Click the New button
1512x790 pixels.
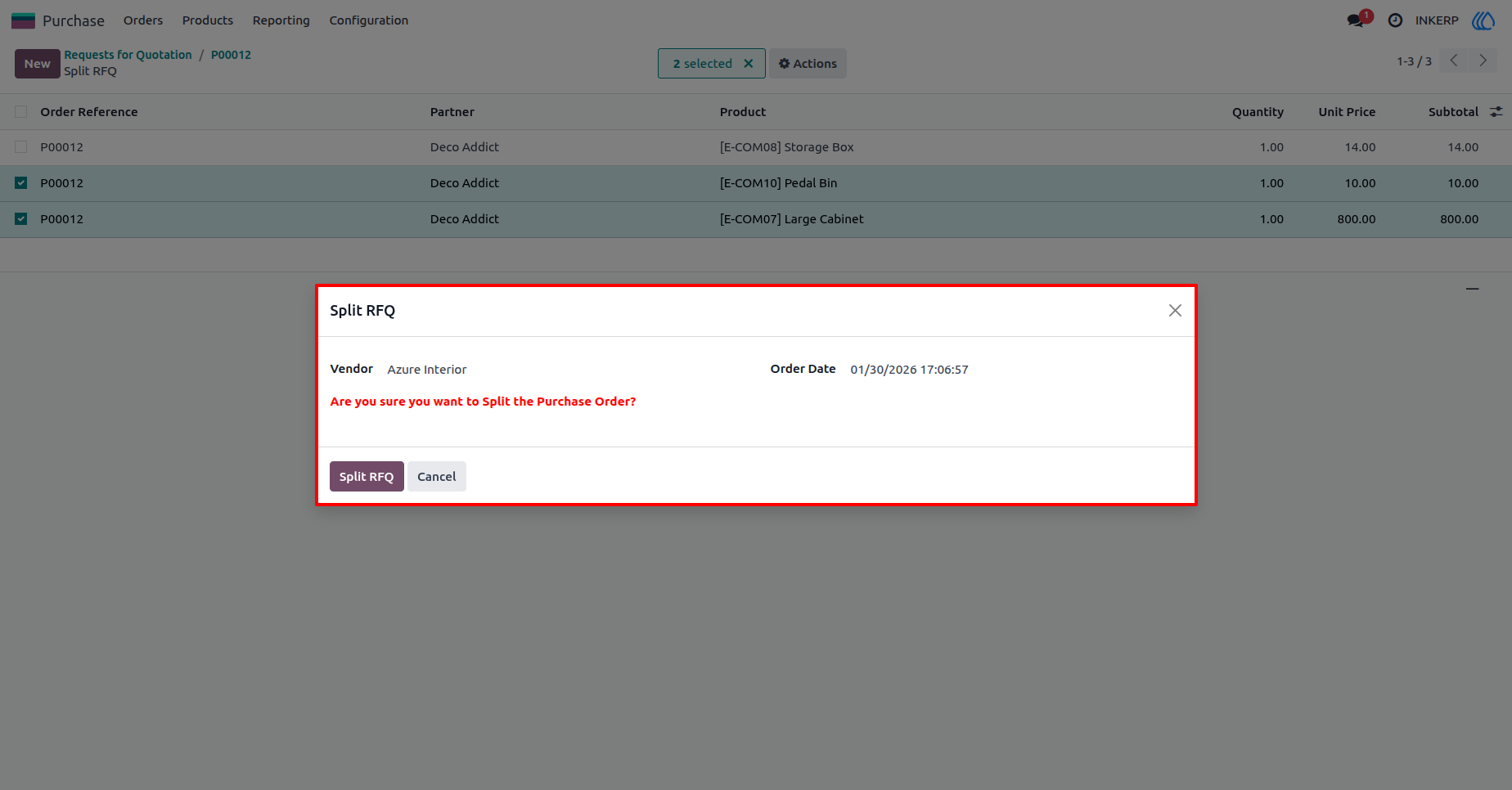coord(37,64)
